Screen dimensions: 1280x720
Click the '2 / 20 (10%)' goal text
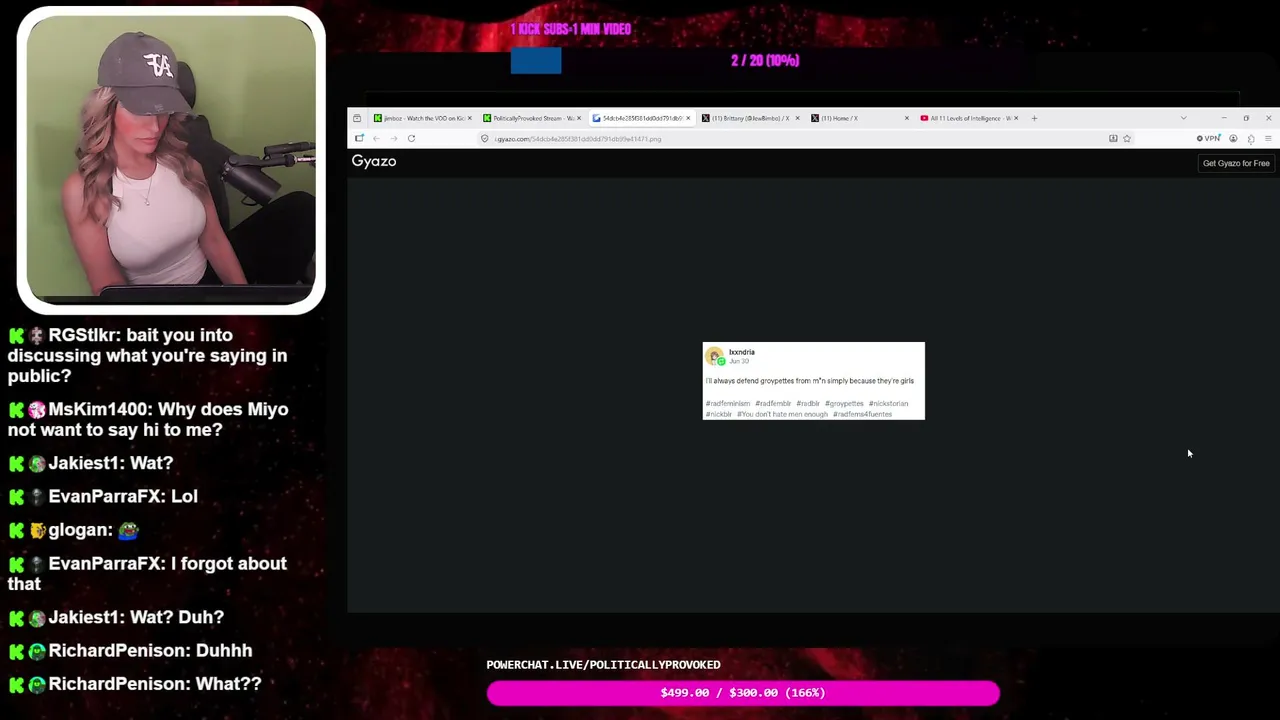tap(765, 61)
